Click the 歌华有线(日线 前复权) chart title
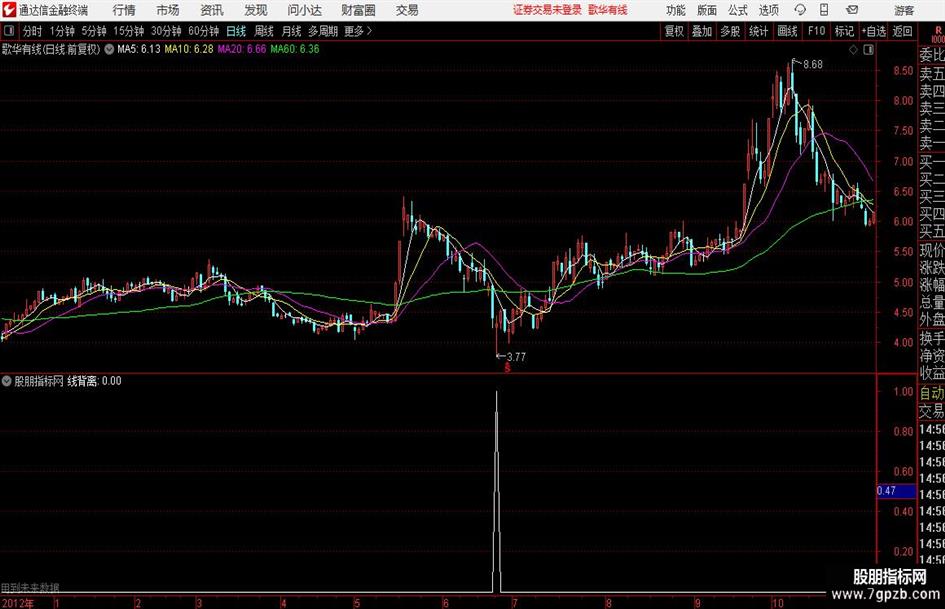 click(51, 49)
